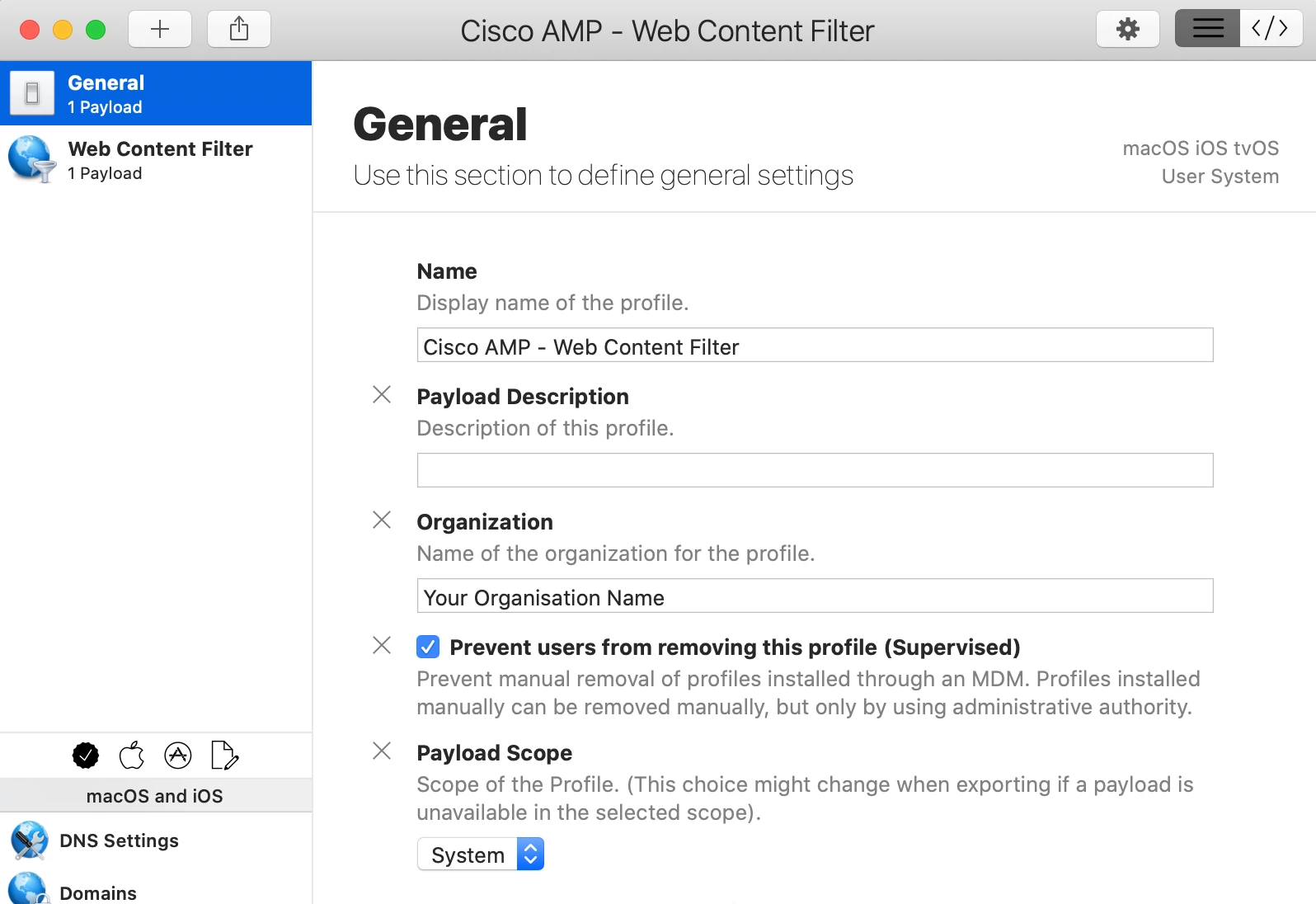Select the Web Content Filter payload

coord(156,159)
